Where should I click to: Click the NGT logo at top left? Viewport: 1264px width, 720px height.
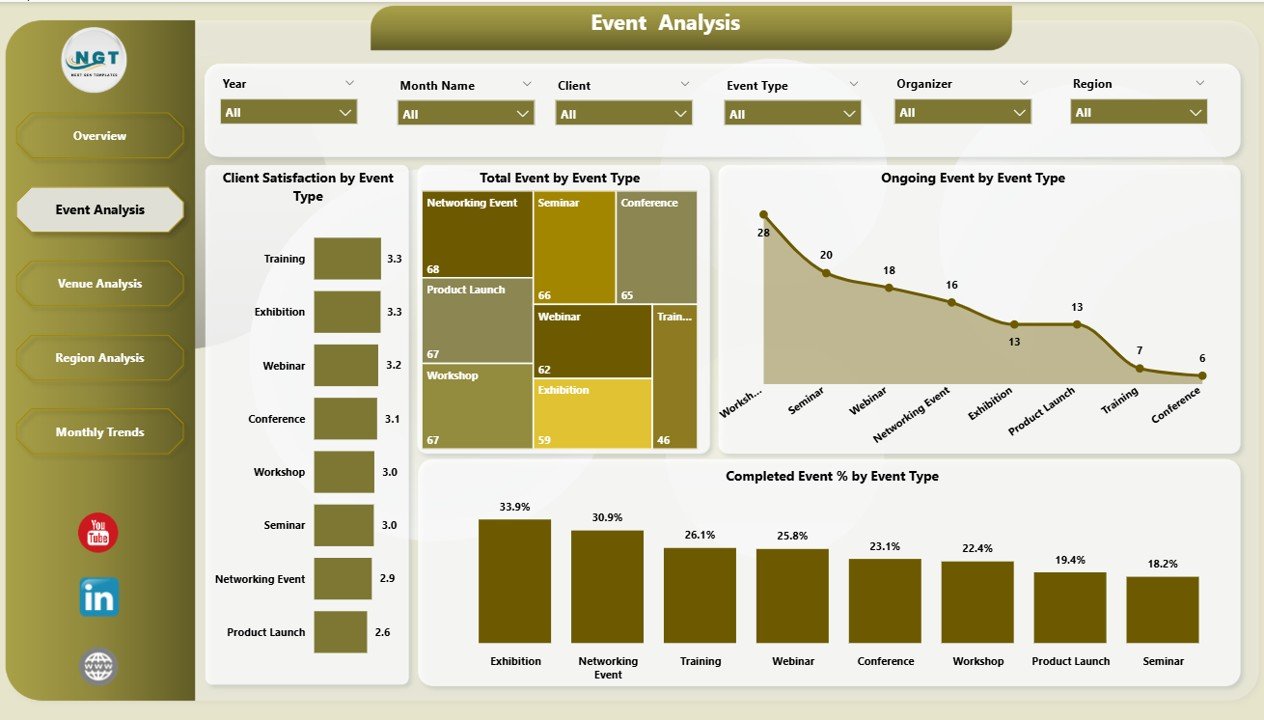pyautogui.click(x=98, y=60)
